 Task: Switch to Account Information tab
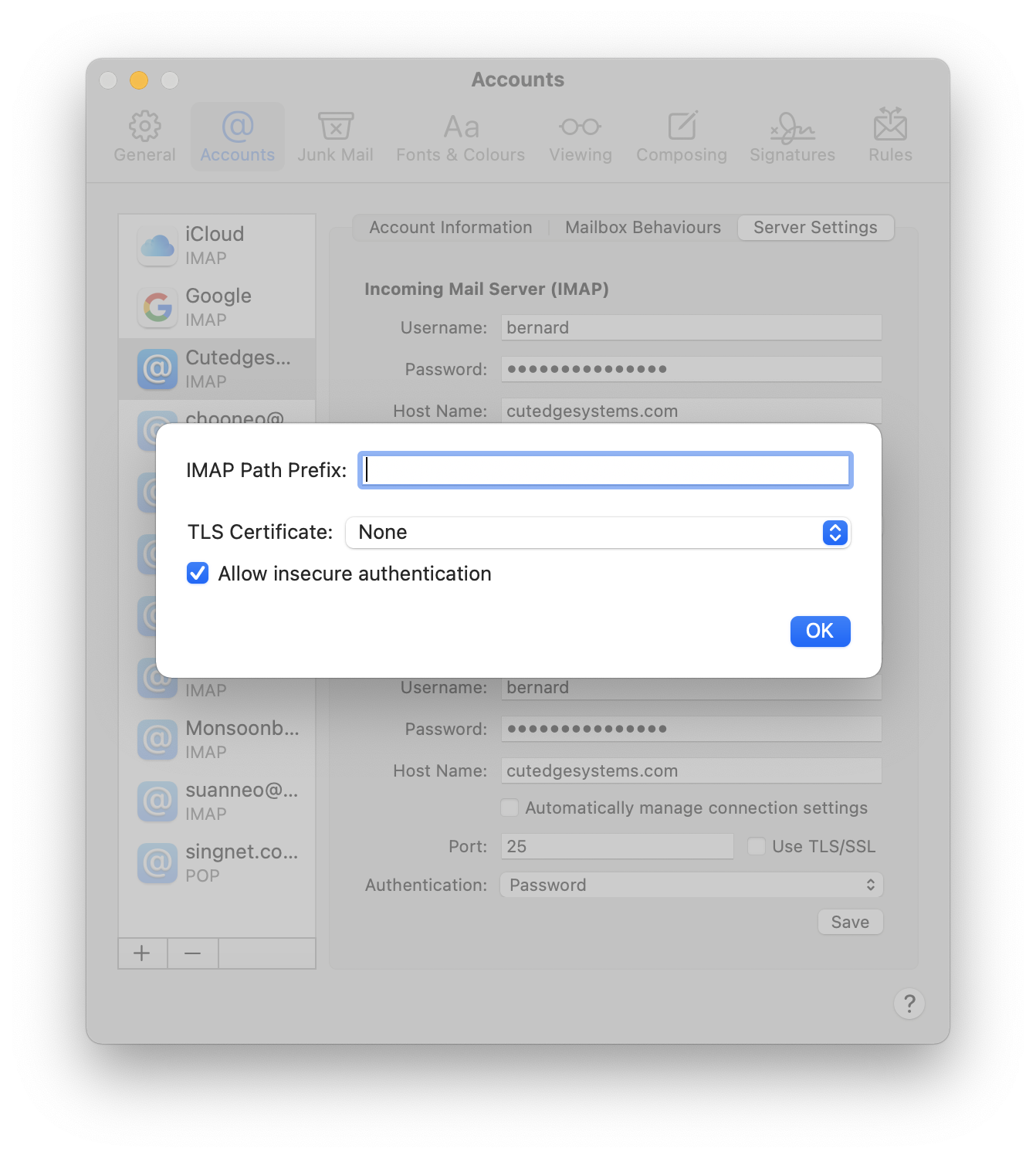point(450,228)
